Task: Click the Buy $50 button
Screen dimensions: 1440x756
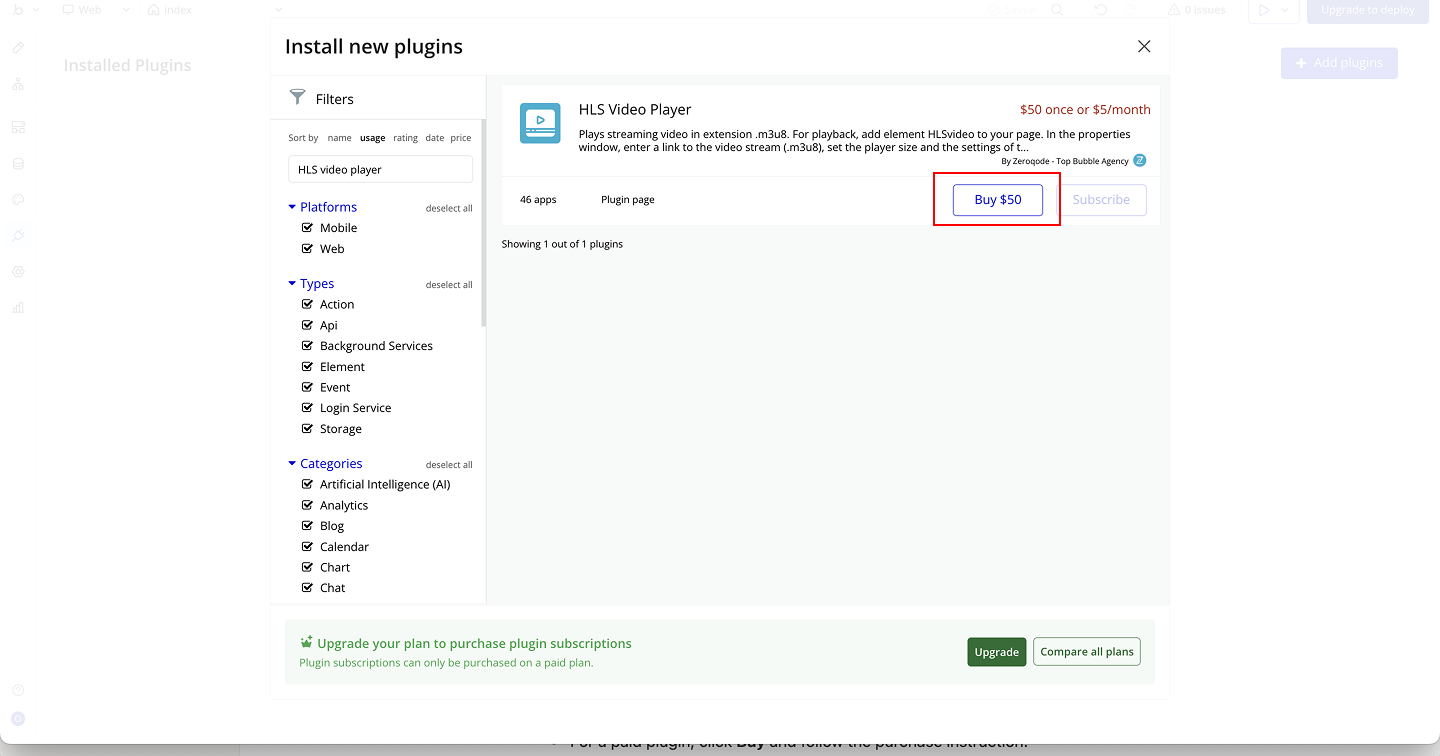Action: click(998, 200)
